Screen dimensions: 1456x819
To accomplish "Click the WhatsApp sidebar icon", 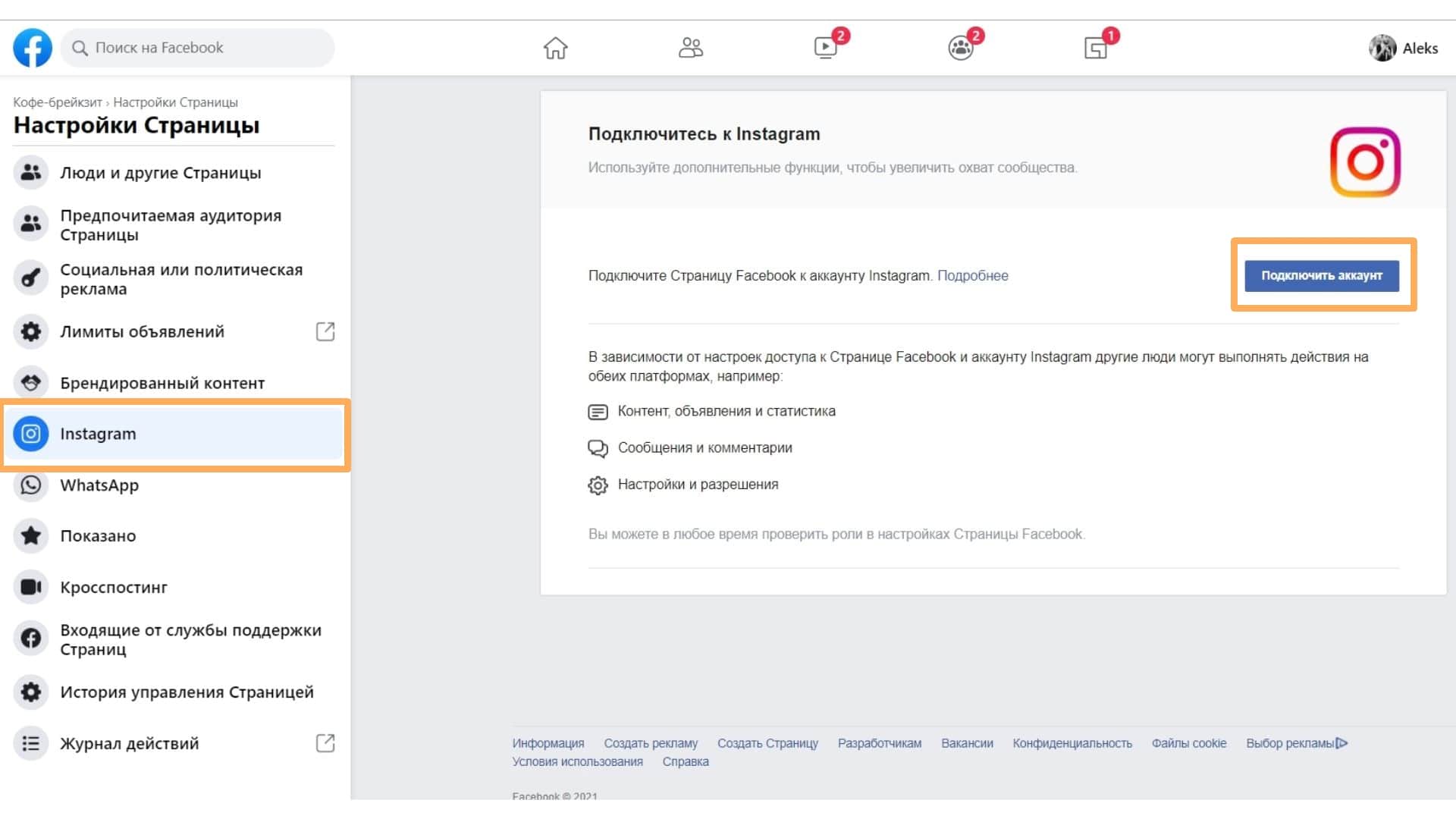I will click(31, 485).
